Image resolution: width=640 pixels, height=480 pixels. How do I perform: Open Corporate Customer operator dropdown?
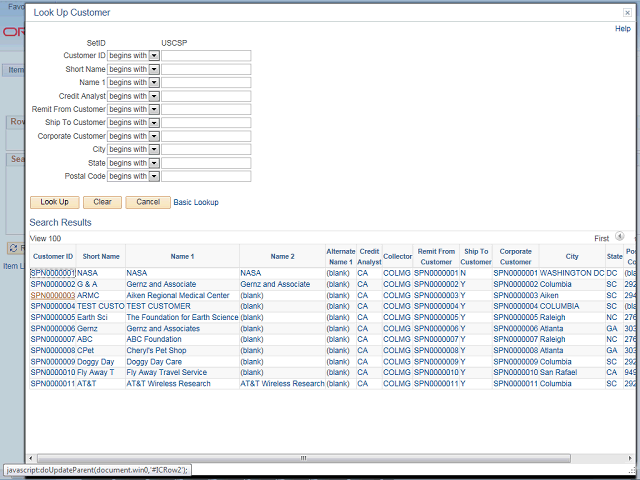coord(154,136)
